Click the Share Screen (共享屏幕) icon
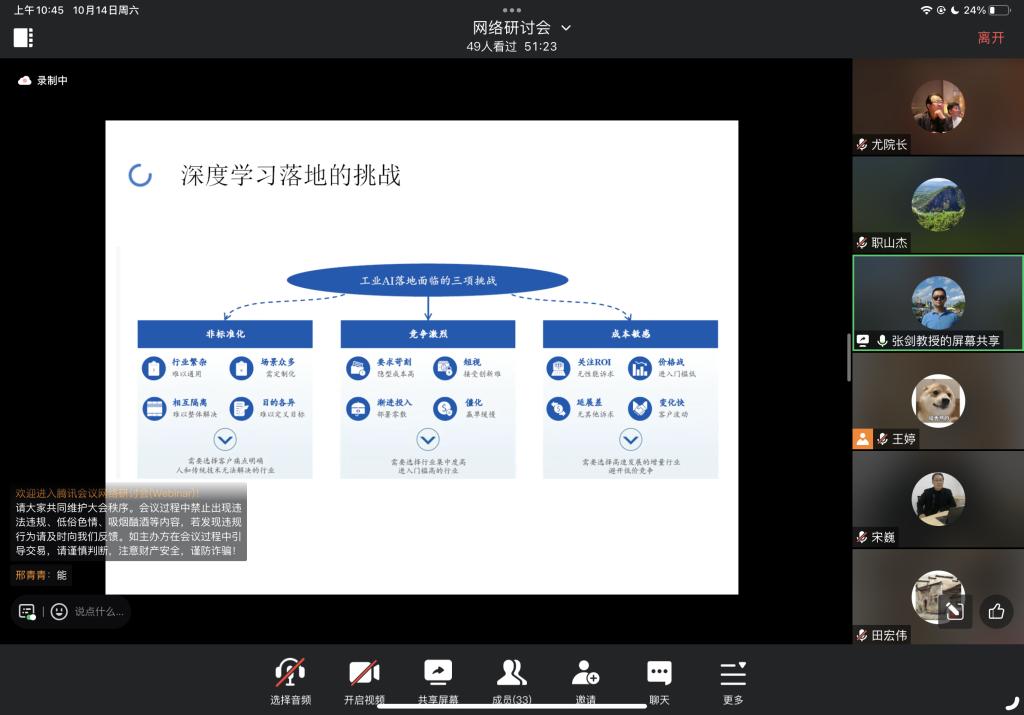The height and width of the screenshot is (715, 1024). [438, 673]
